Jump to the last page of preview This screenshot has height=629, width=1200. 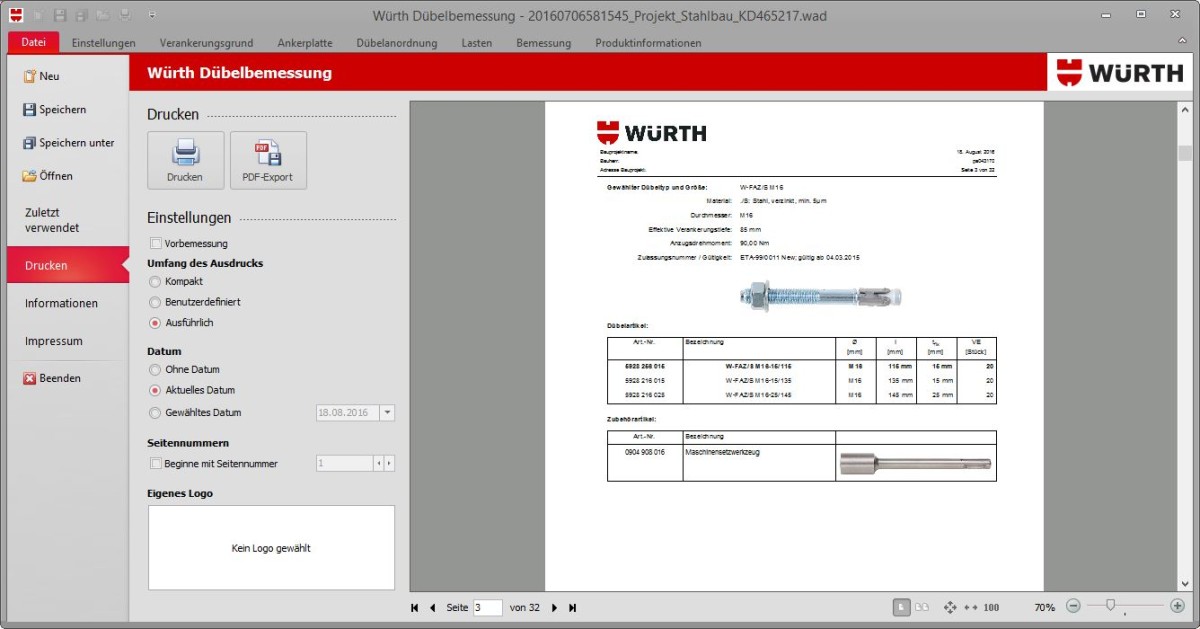[573, 607]
